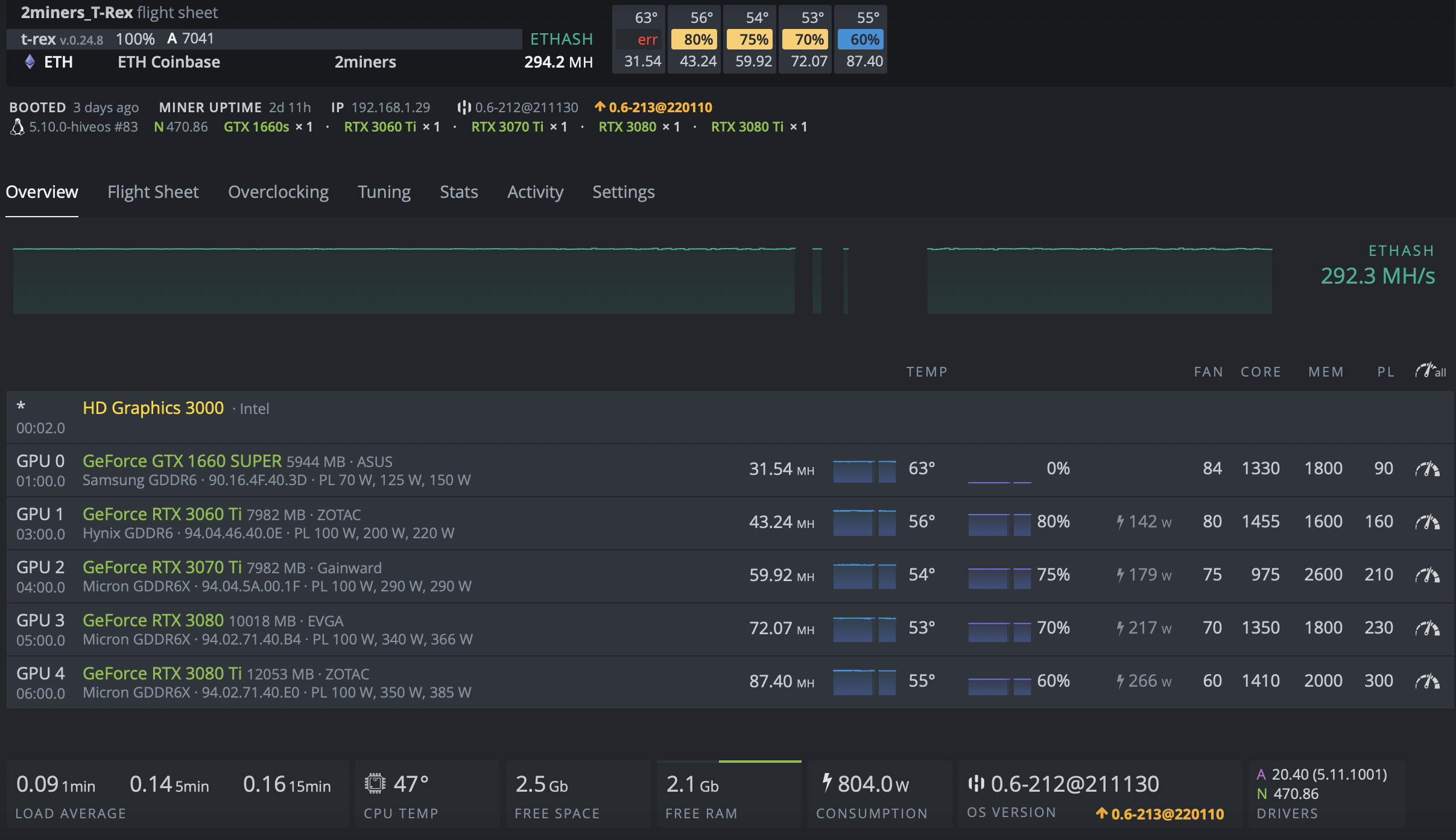The width and height of the screenshot is (1456, 840).
Task: Click the Linux penguin kernel icon
Action: [x=17, y=127]
